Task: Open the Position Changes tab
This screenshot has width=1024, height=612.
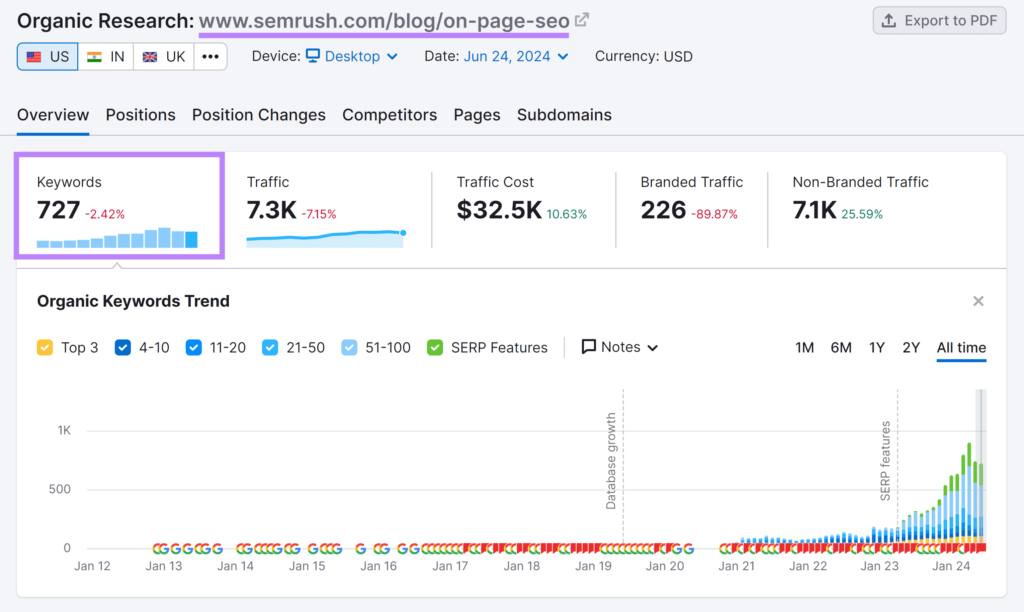Action: tap(259, 115)
